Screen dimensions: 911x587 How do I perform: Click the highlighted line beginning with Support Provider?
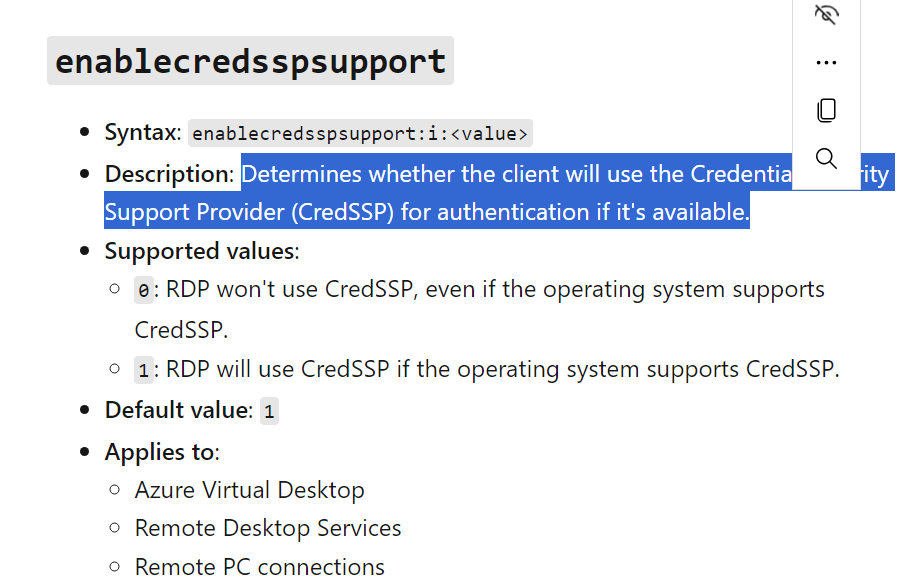point(427,210)
